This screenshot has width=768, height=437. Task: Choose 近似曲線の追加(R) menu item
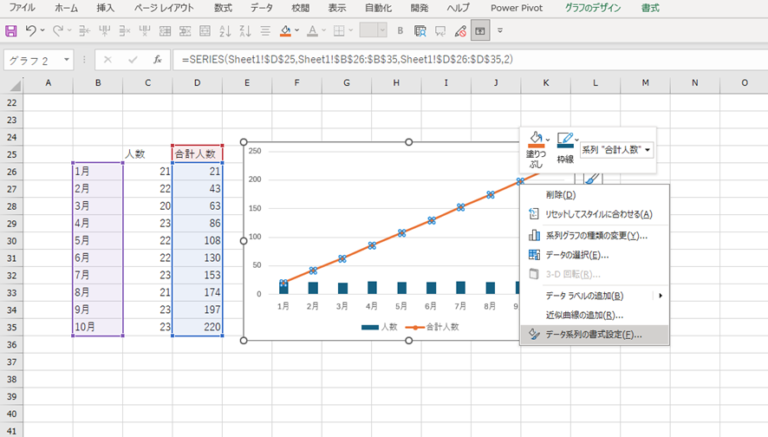[x=594, y=315]
